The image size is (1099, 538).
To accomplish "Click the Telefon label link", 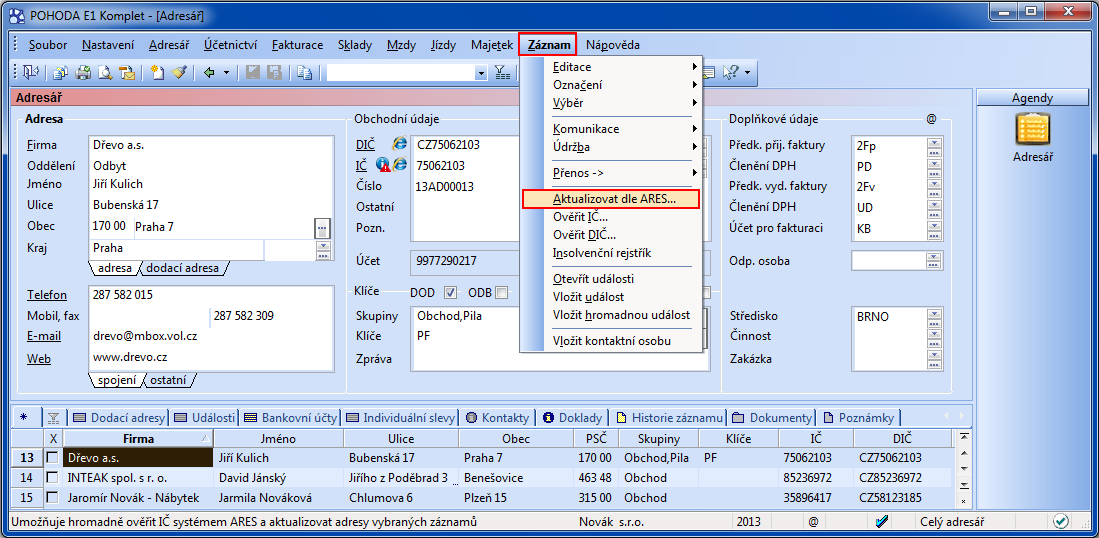I will click(x=47, y=294).
